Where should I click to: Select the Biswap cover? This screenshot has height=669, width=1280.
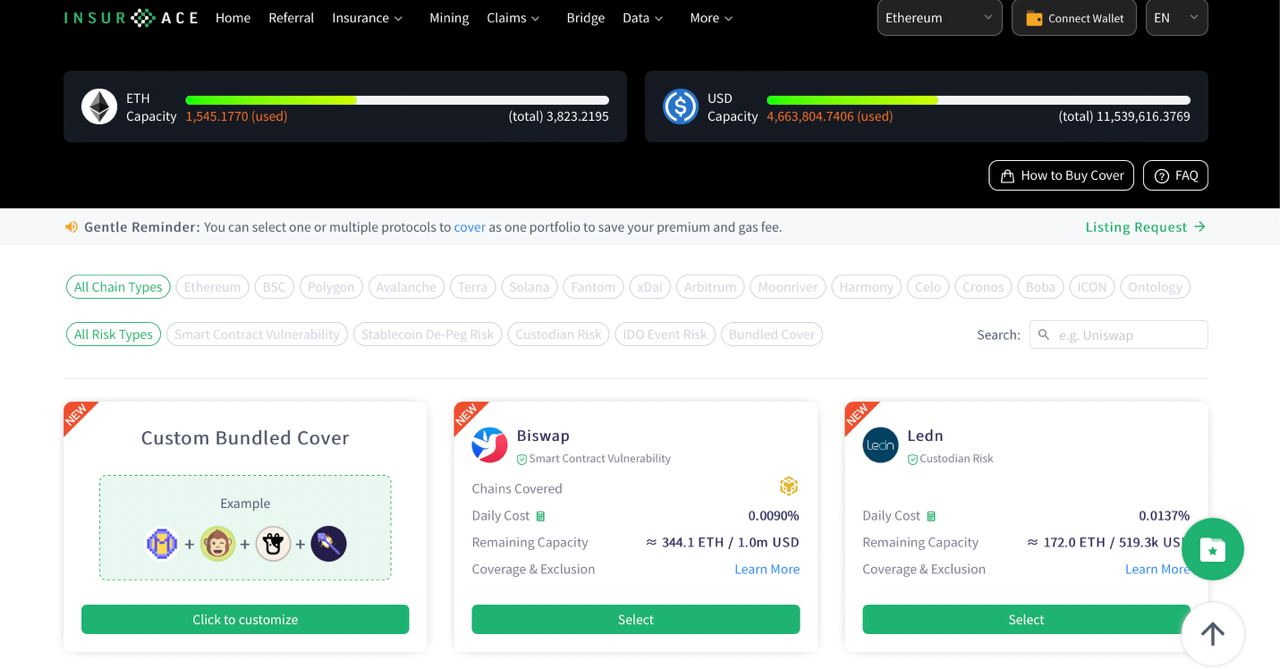point(636,619)
